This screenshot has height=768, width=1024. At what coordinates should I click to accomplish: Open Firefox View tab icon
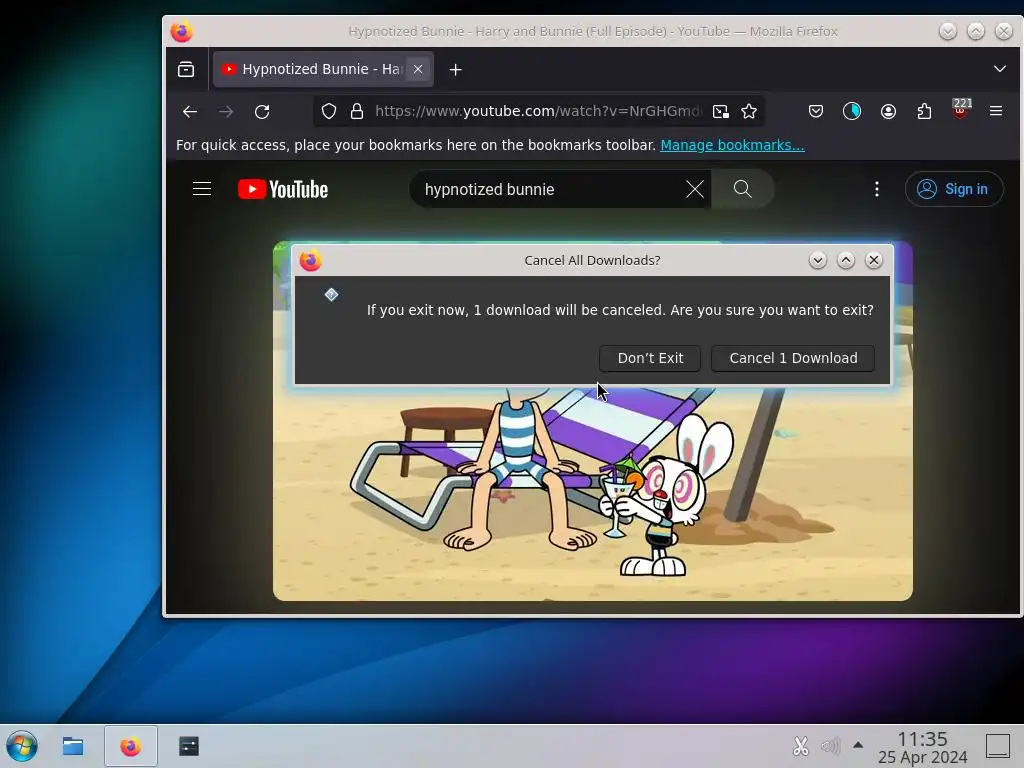pyautogui.click(x=186, y=69)
